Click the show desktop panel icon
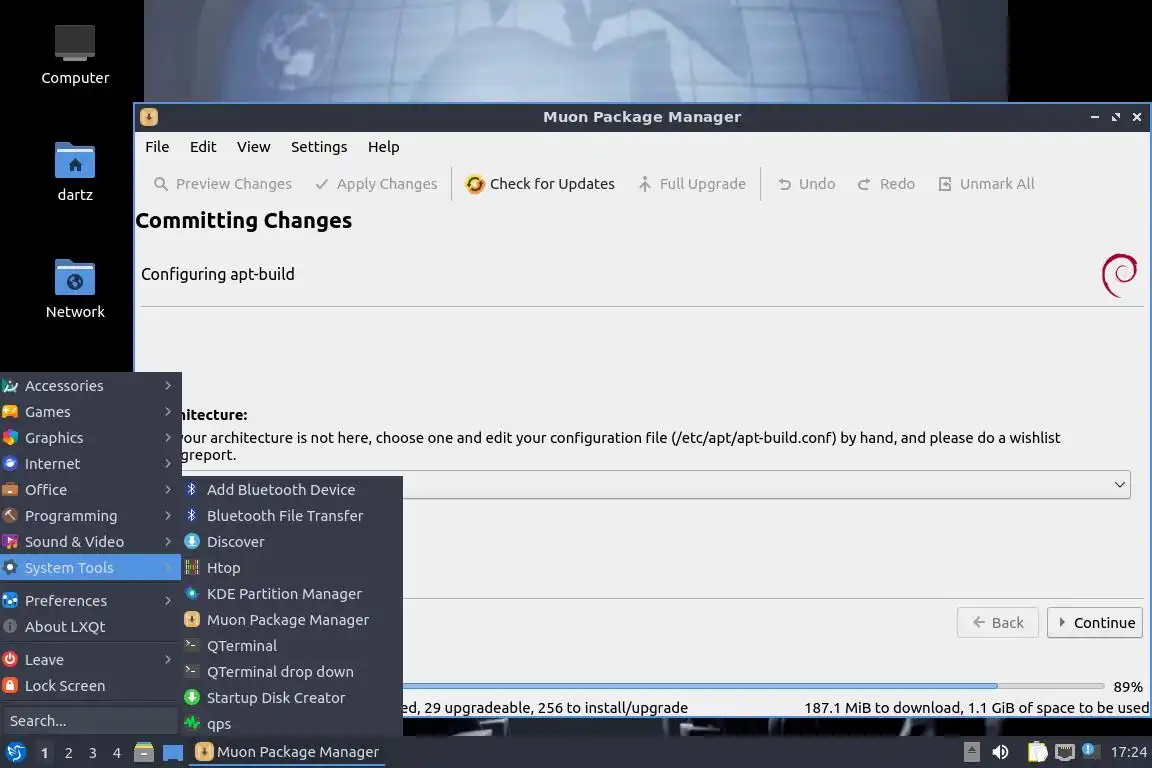The width and height of the screenshot is (1152, 768). pos(173,753)
